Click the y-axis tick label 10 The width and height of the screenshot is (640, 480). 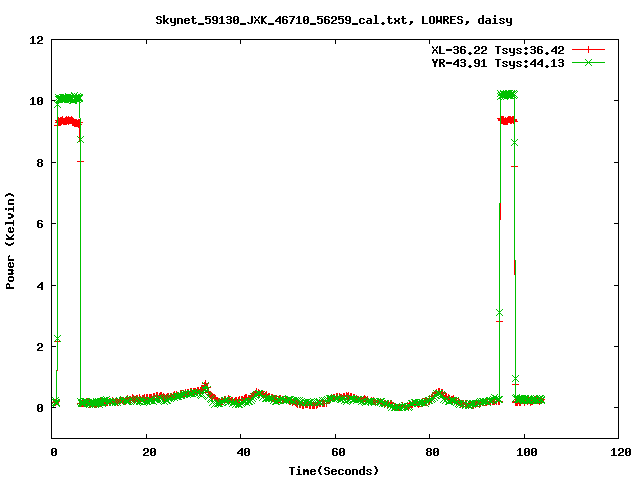36,101
